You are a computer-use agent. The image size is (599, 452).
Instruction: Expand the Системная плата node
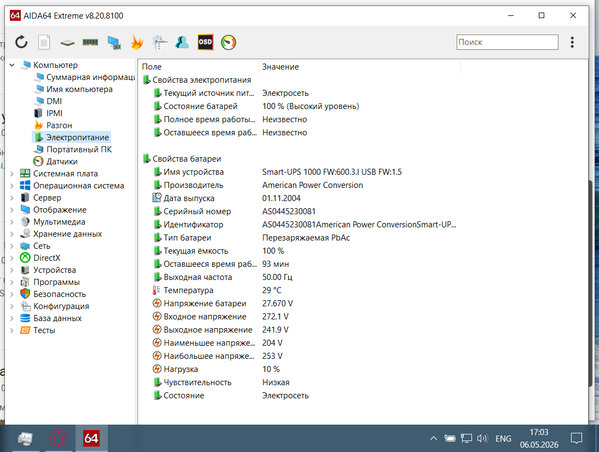pyautogui.click(x=12, y=173)
